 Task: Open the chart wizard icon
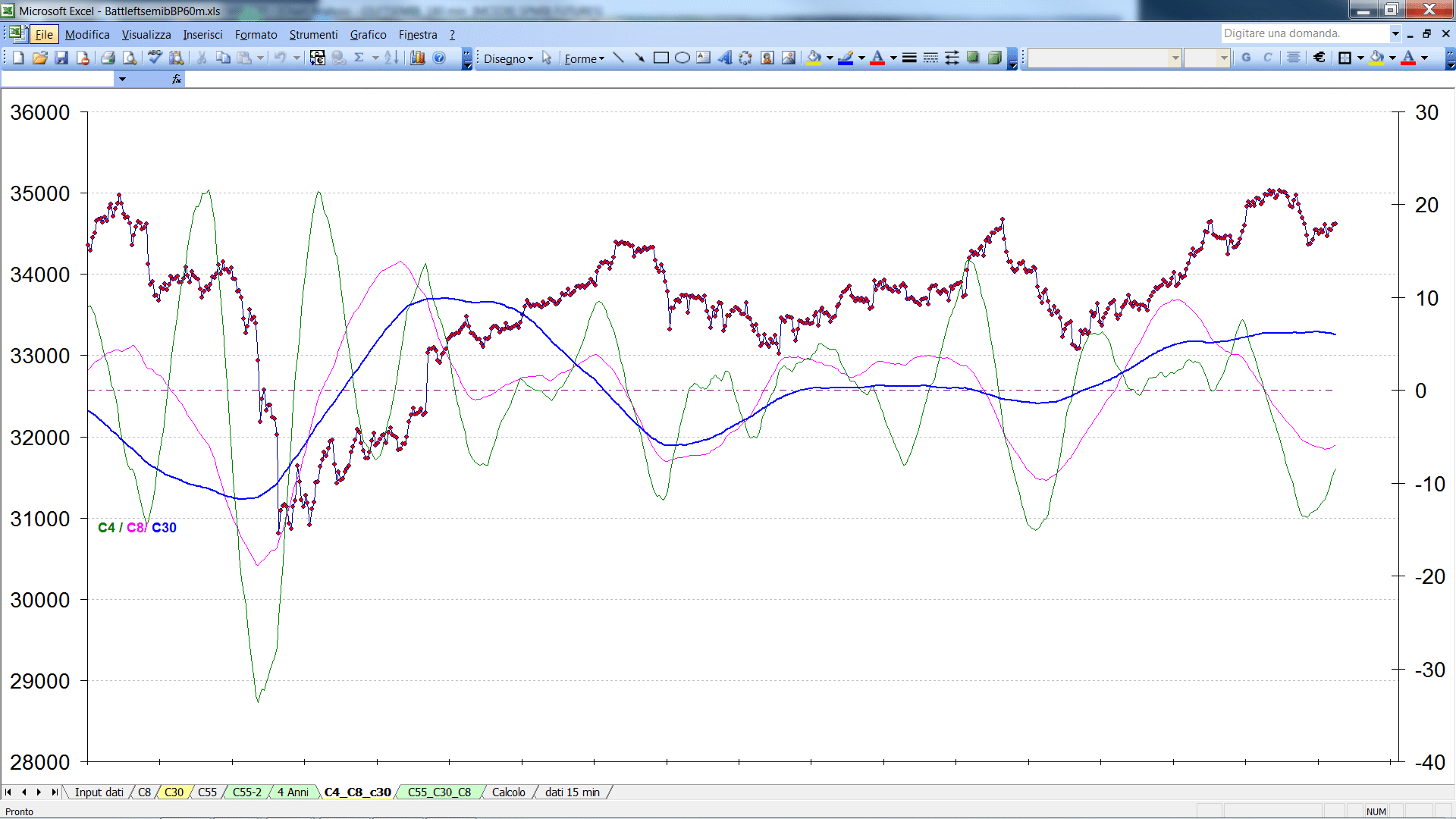point(417,58)
